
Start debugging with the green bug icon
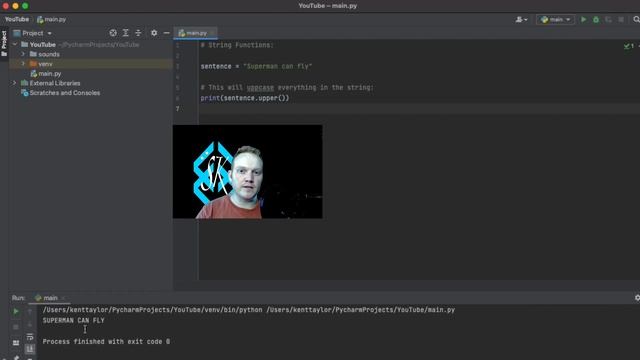[x=596, y=20]
